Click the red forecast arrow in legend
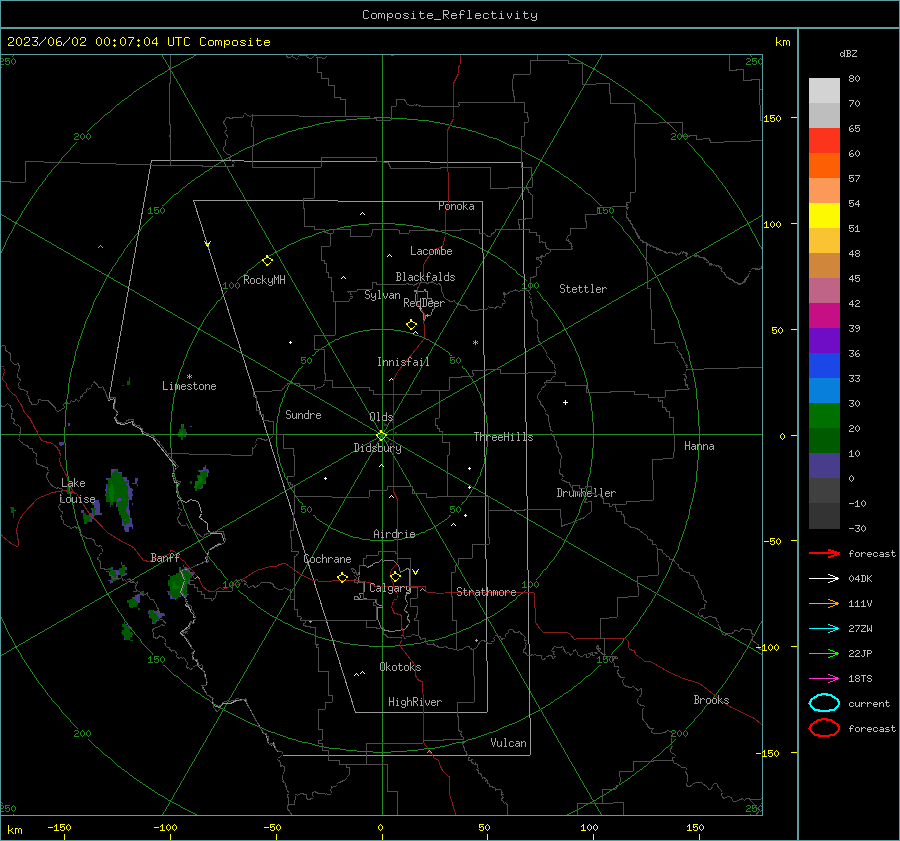The height and width of the screenshot is (841, 900). (824, 553)
